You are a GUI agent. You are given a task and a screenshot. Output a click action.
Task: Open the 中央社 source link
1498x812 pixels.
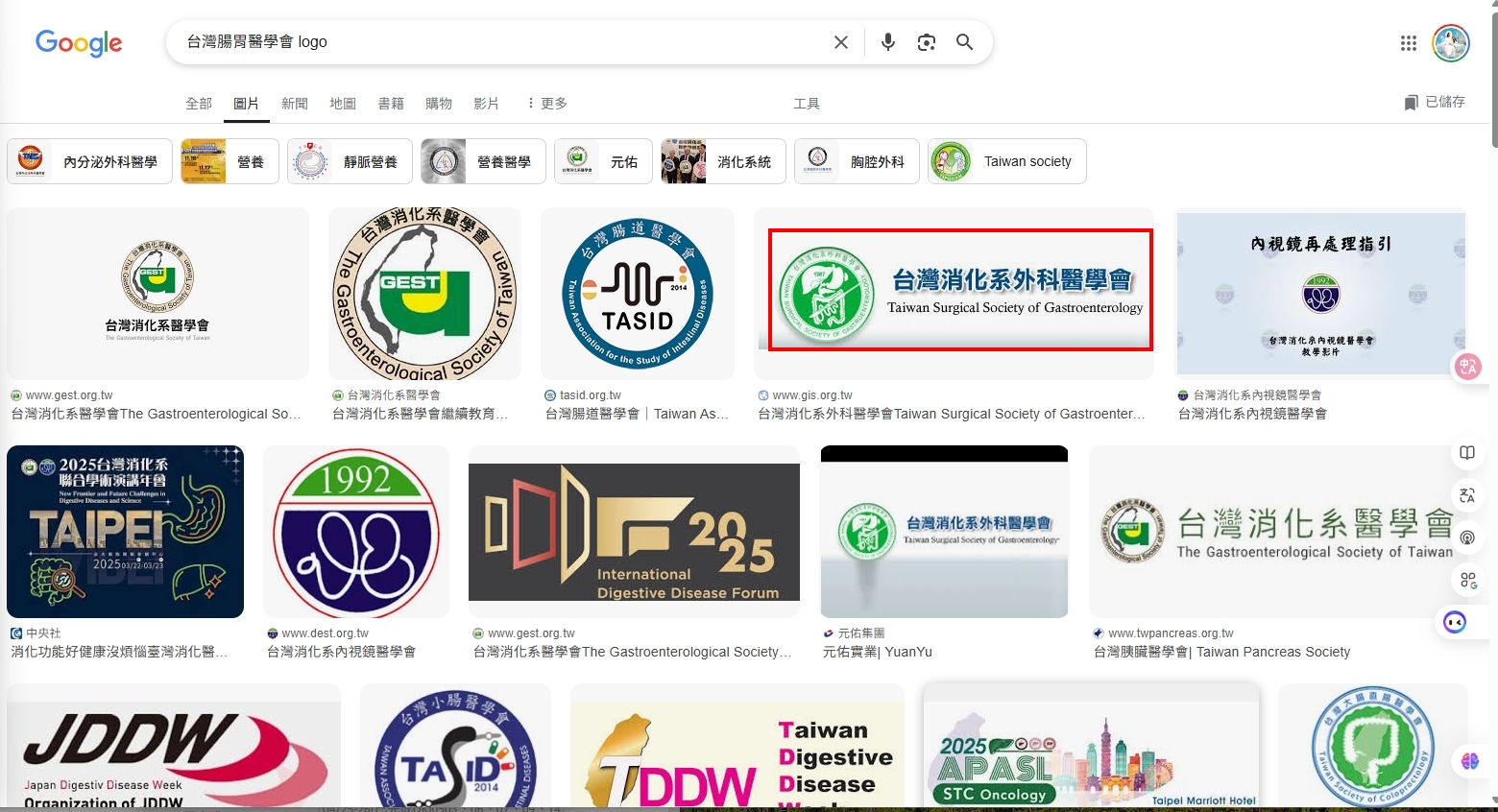(36, 633)
